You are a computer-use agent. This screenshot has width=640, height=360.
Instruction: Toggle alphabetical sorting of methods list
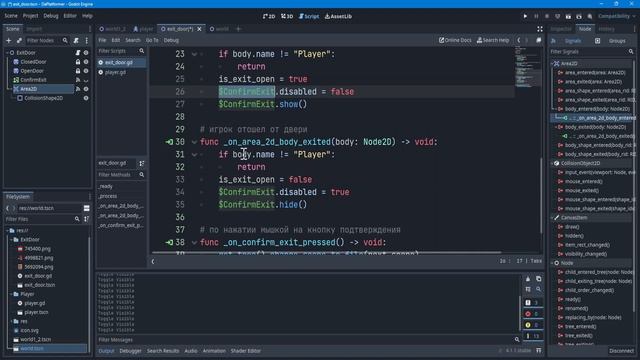pyautogui.click(x=142, y=163)
